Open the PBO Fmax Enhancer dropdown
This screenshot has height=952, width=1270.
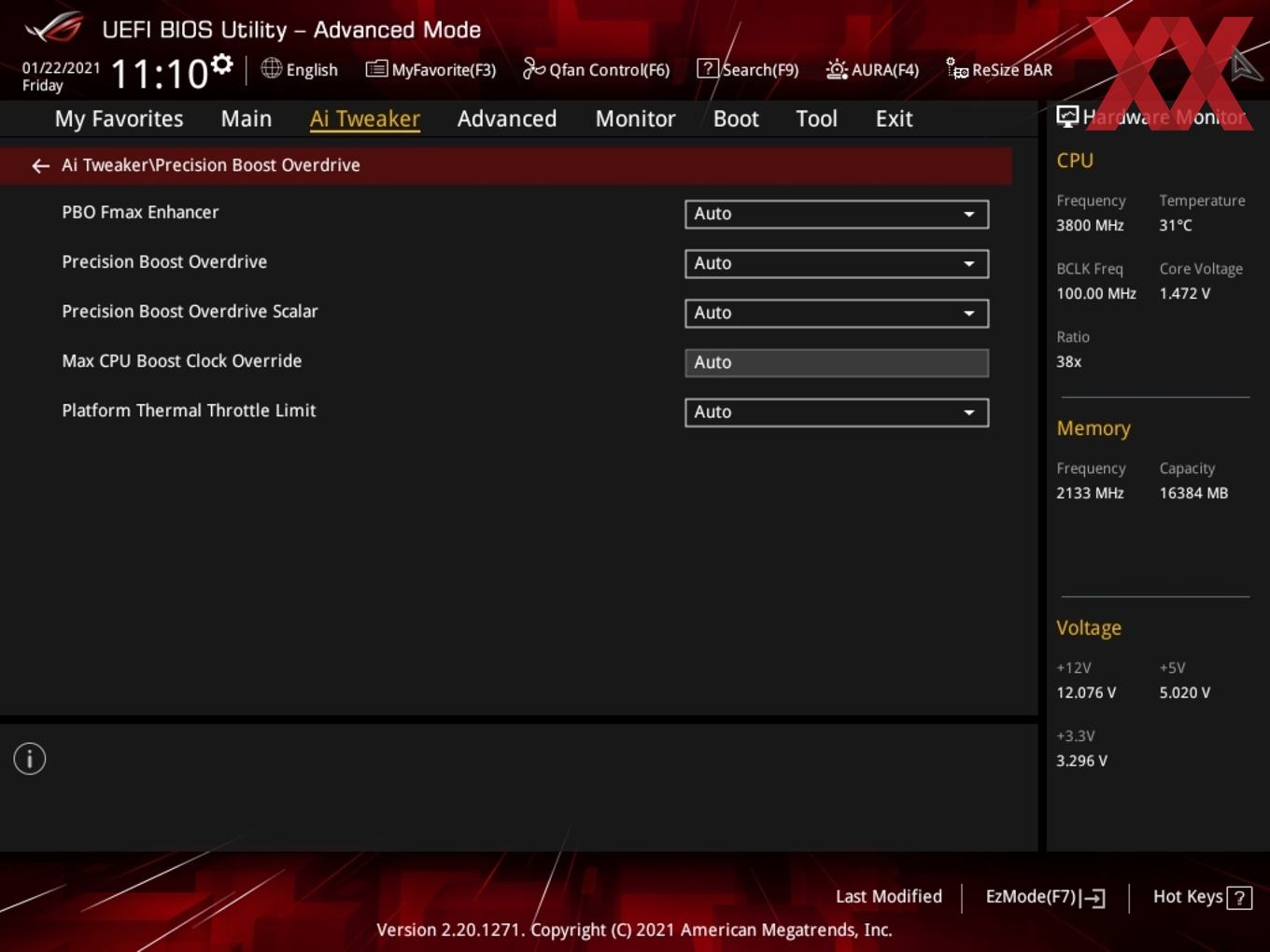coord(837,214)
